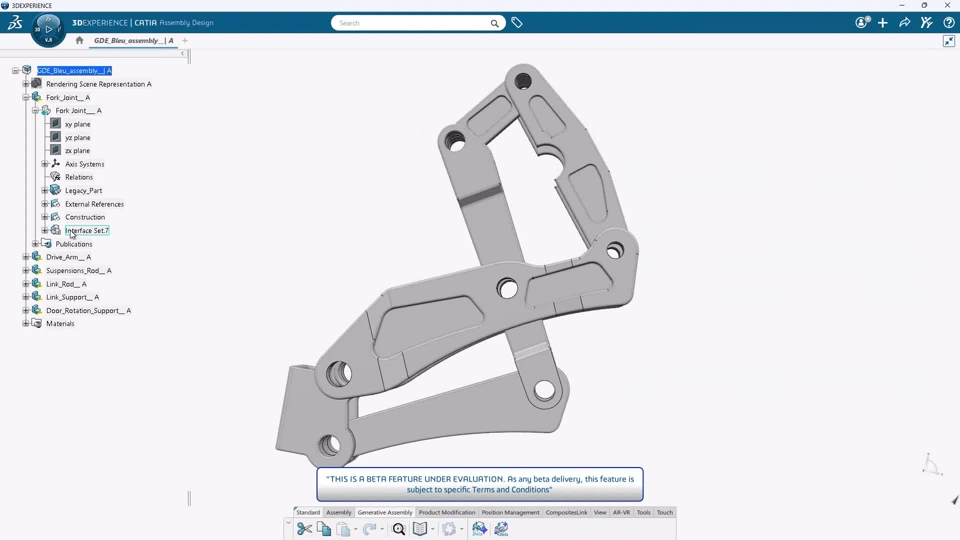This screenshot has height=540, width=960.
Task: Open the CompositesLink tab
Action: click(x=566, y=512)
